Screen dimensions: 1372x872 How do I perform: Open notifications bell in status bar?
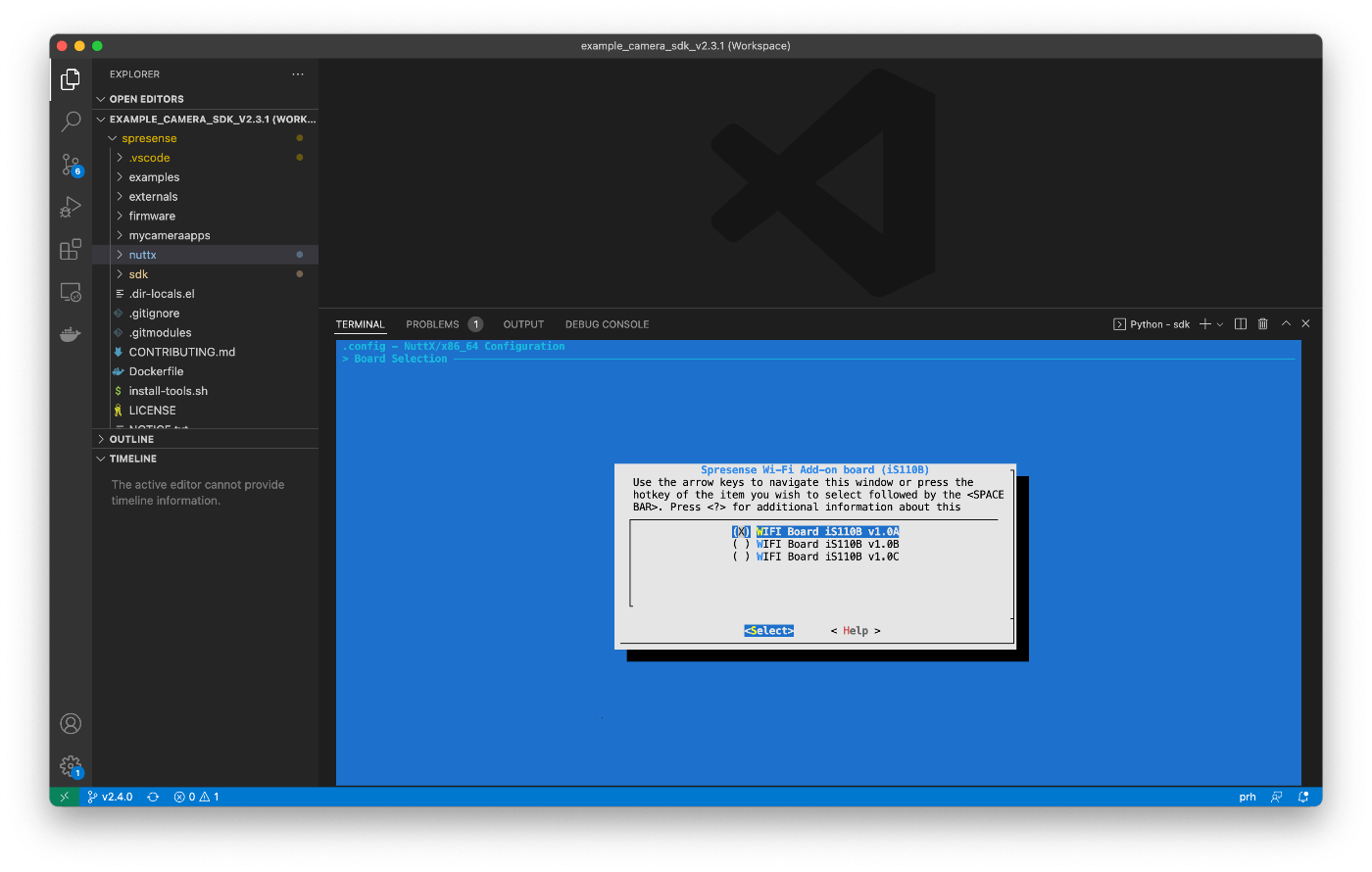(x=1303, y=797)
